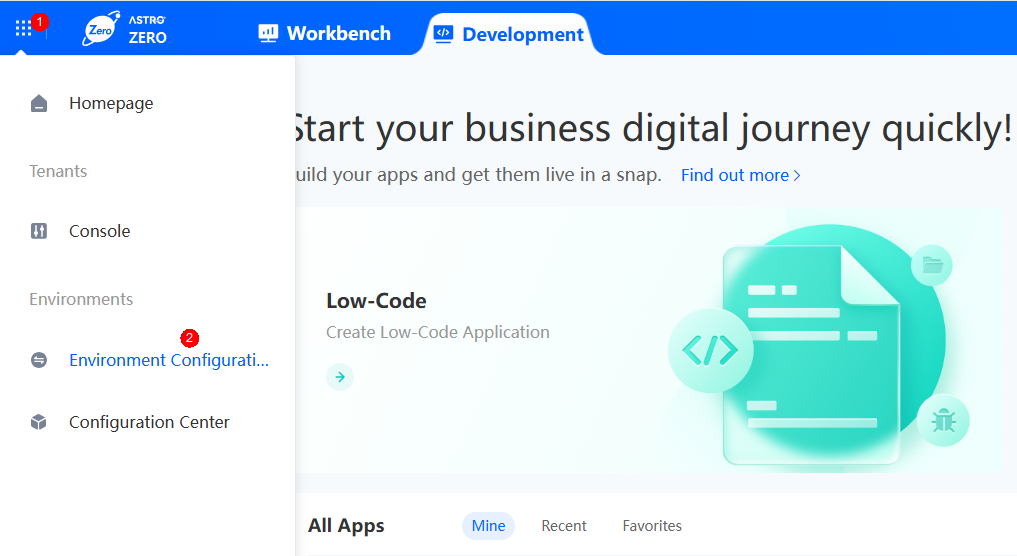Open the app grid menu icon
This screenshot has height=556, width=1017.
(23, 28)
